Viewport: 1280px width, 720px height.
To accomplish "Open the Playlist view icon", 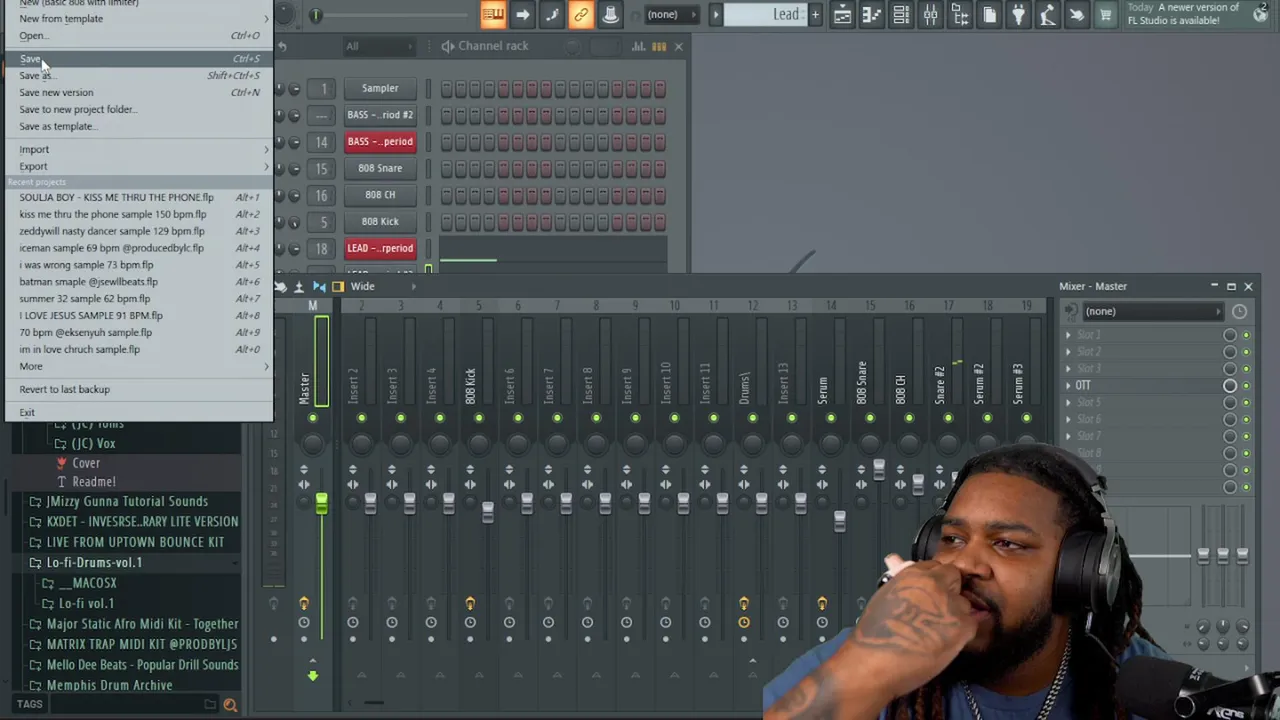I will pos(843,14).
